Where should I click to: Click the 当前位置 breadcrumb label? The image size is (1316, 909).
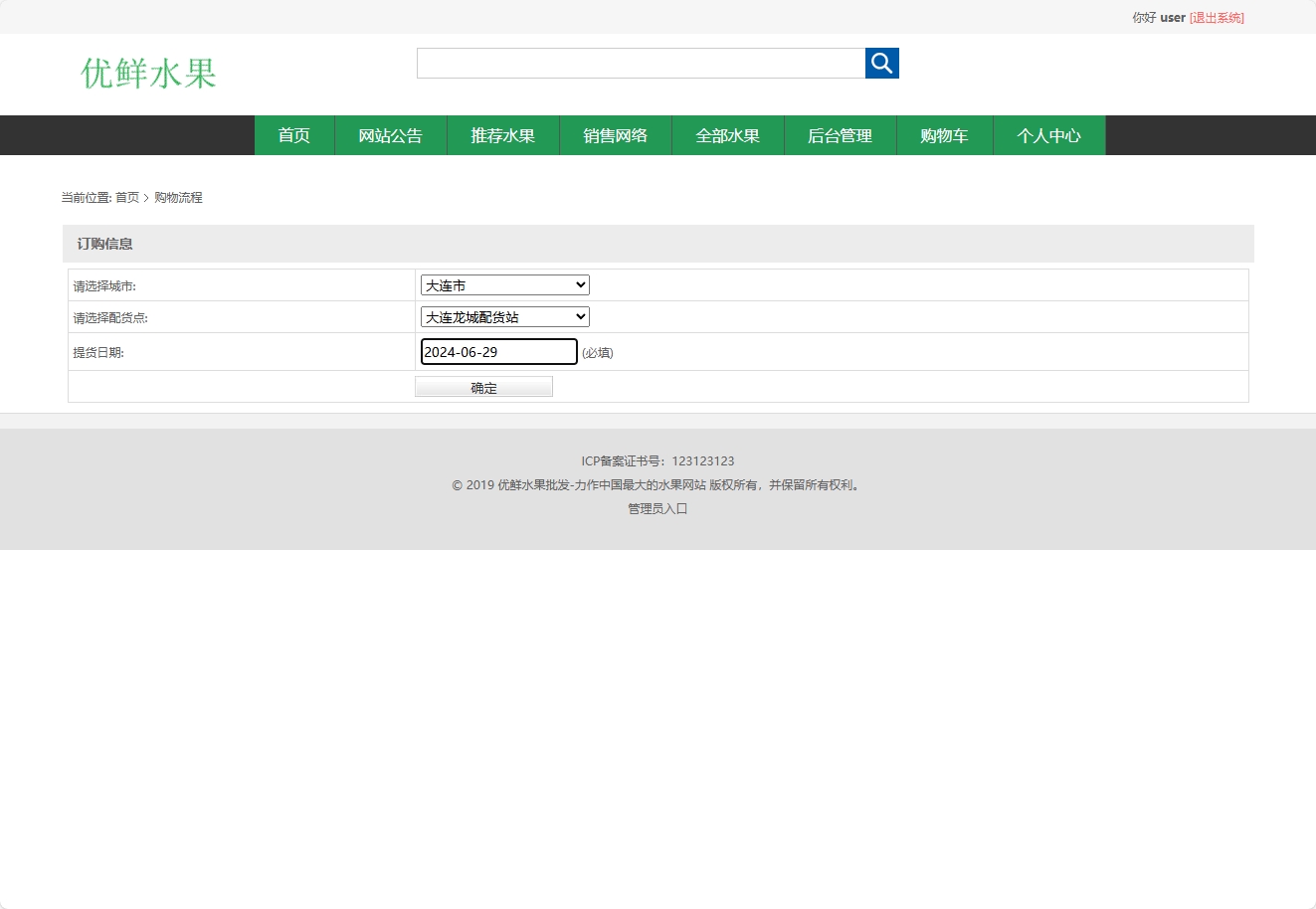click(87, 198)
